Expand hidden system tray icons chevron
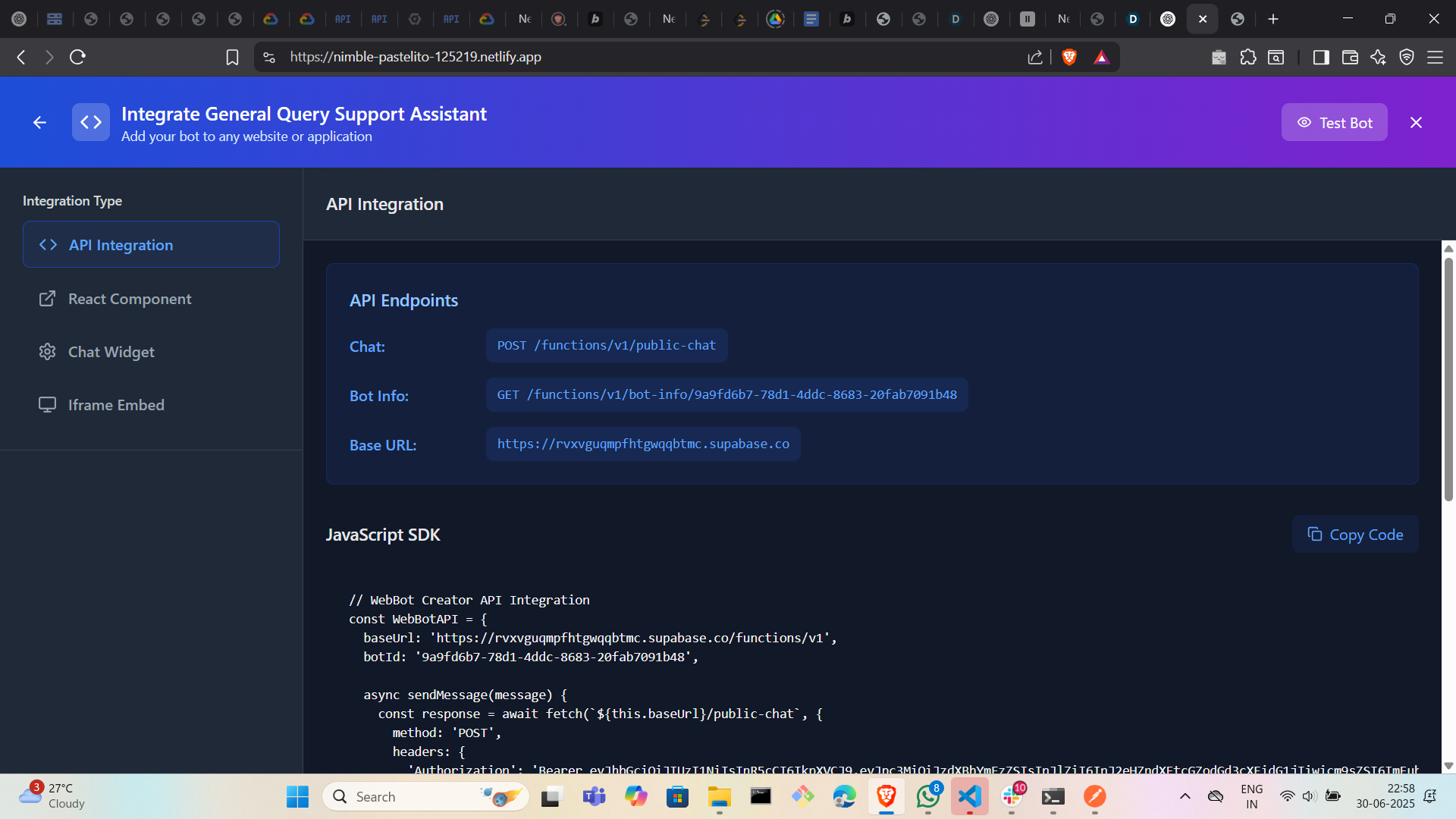 1185,796
